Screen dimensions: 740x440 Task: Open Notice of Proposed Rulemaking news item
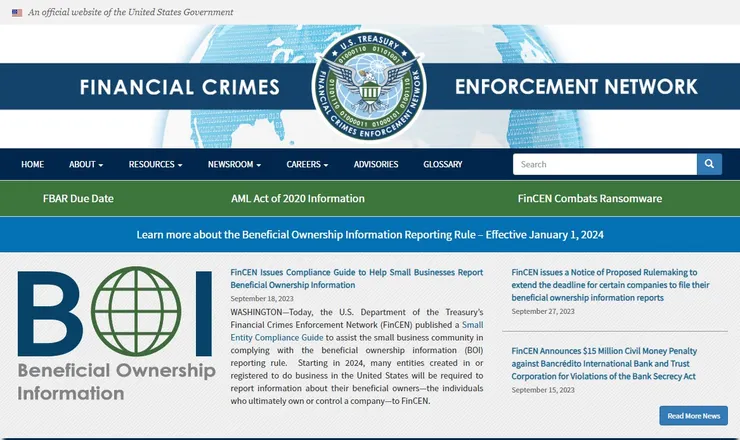point(610,285)
